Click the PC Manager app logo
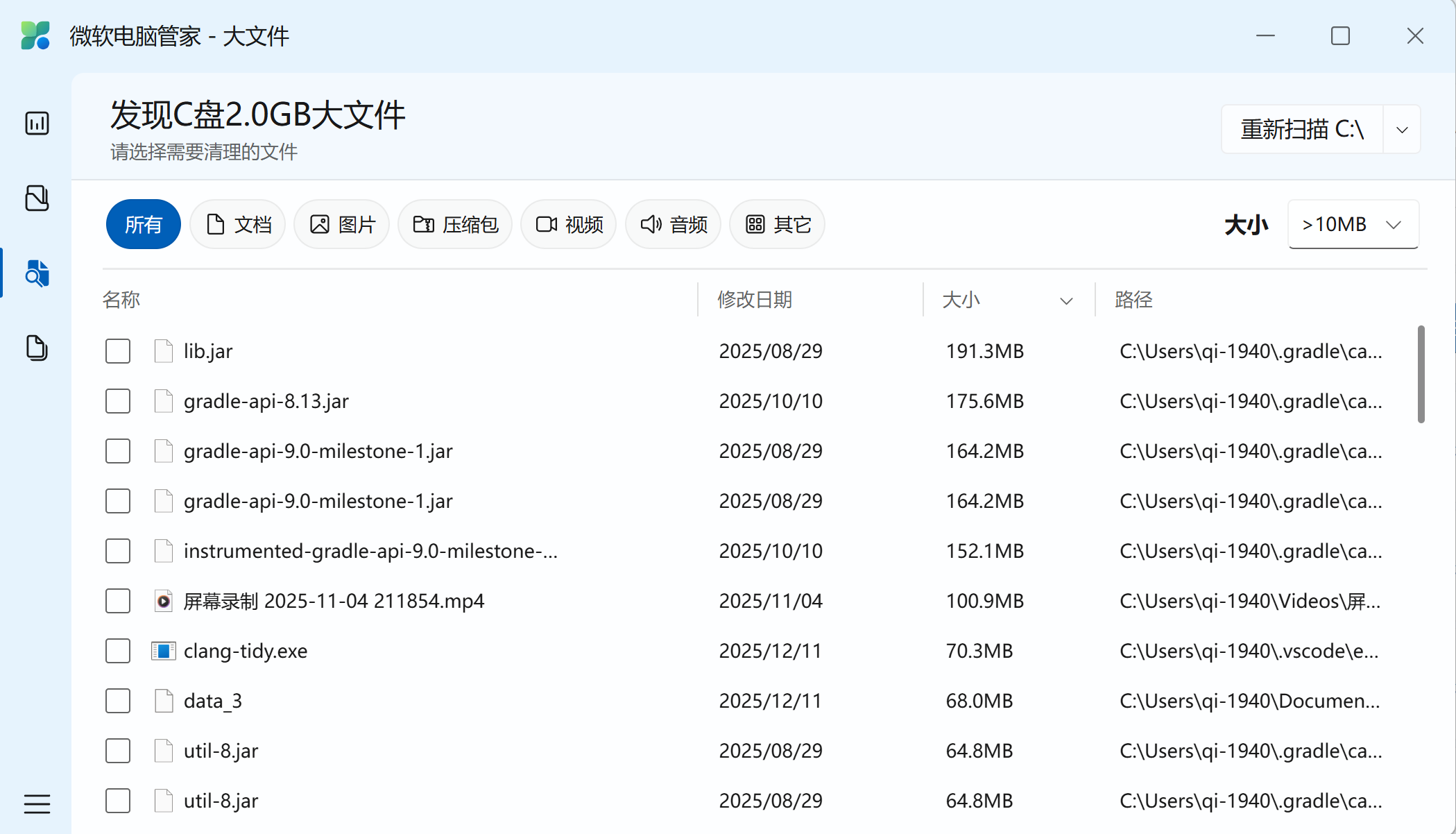Image resolution: width=1456 pixels, height=834 pixels. tap(35, 35)
